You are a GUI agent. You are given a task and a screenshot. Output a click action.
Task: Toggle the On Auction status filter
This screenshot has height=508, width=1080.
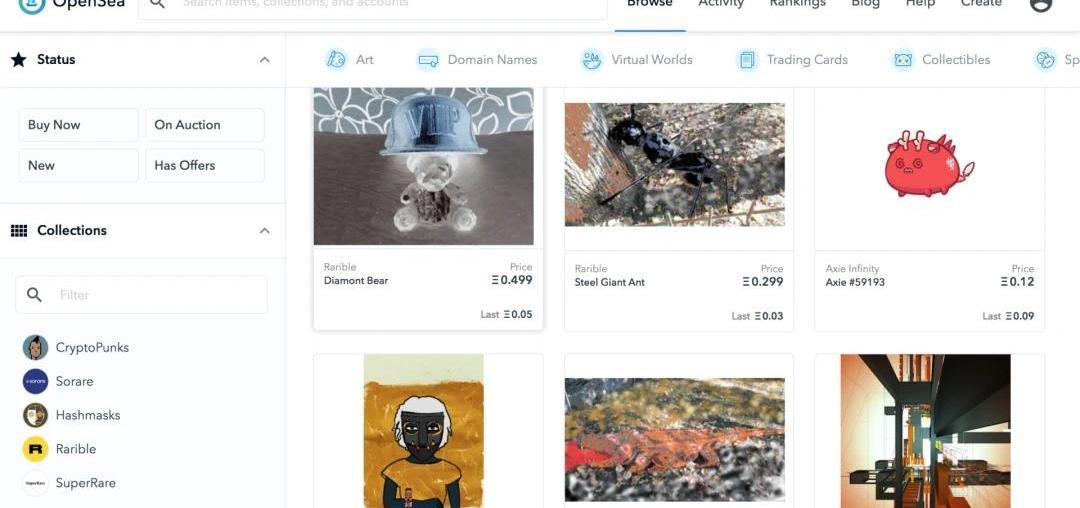[205, 125]
